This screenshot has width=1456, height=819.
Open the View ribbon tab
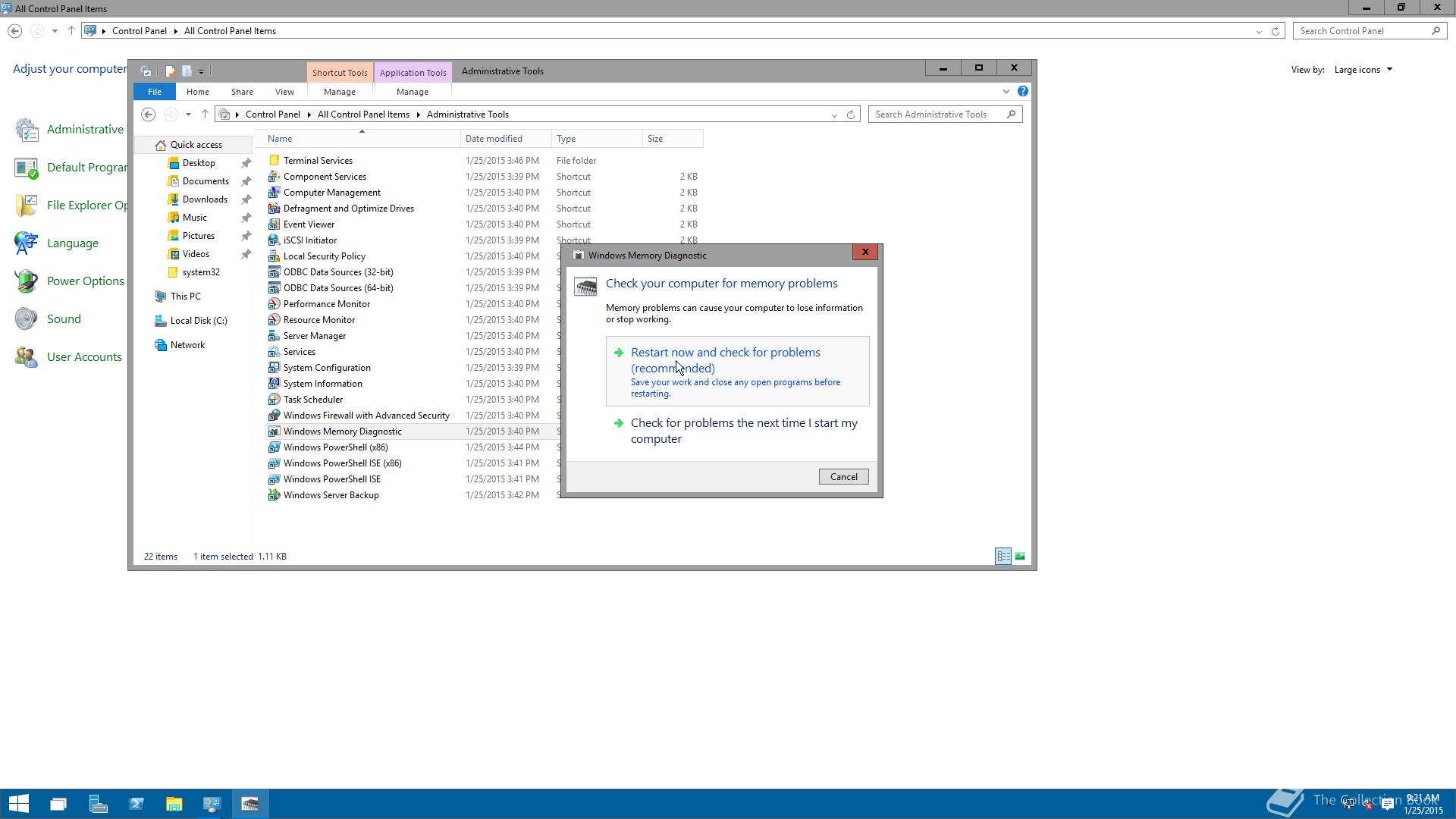click(x=284, y=92)
